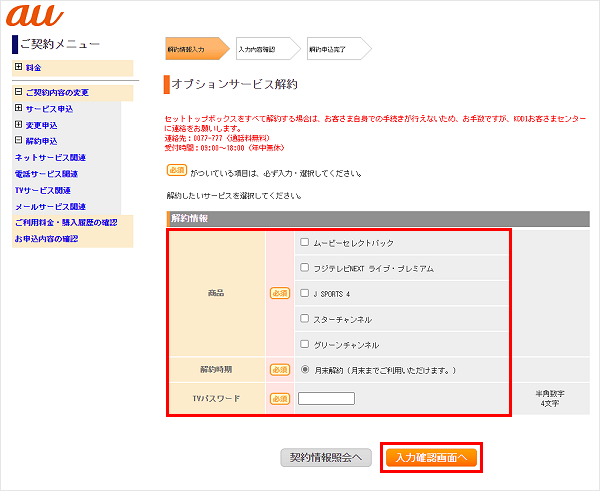This screenshot has width=600, height=491.
Task: Open ご利用料金・購入履歴の確認 page
Action: (x=65, y=222)
